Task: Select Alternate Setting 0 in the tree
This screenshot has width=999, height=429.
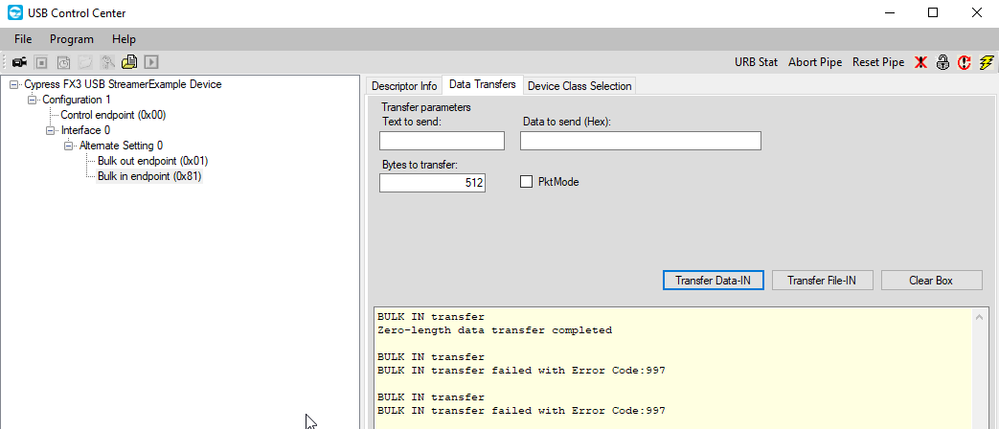Action: tap(120, 145)
